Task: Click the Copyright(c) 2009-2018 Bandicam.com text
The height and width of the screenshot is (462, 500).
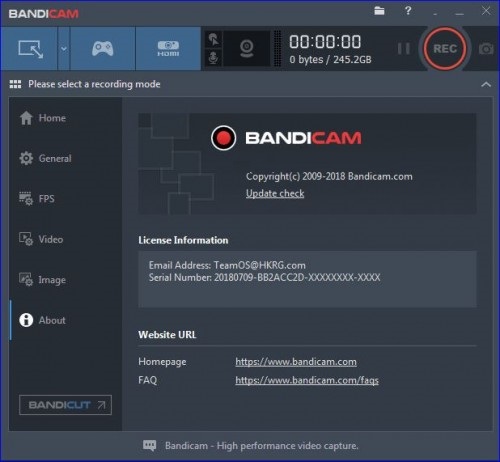Action: [x=329, y=176]
